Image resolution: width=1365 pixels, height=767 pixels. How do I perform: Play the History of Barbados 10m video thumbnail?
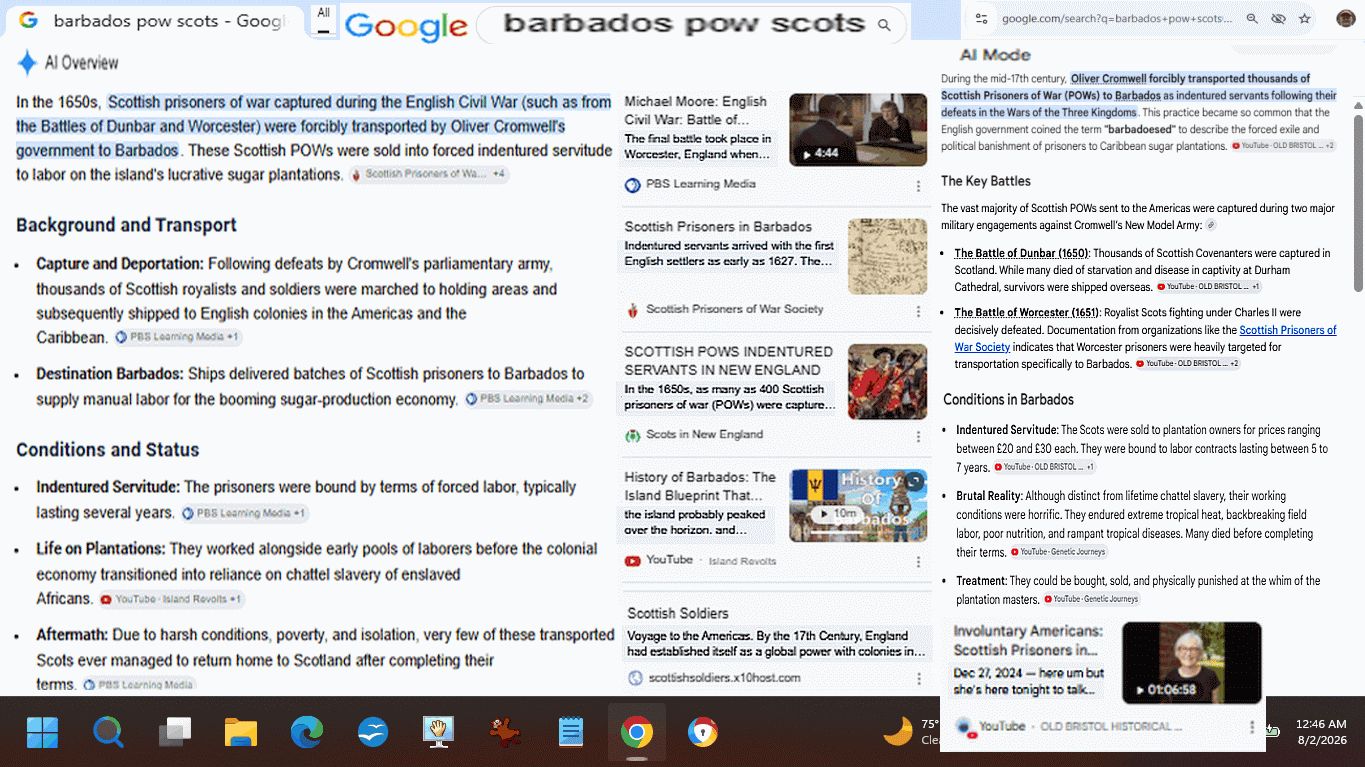tap(858, 506)
